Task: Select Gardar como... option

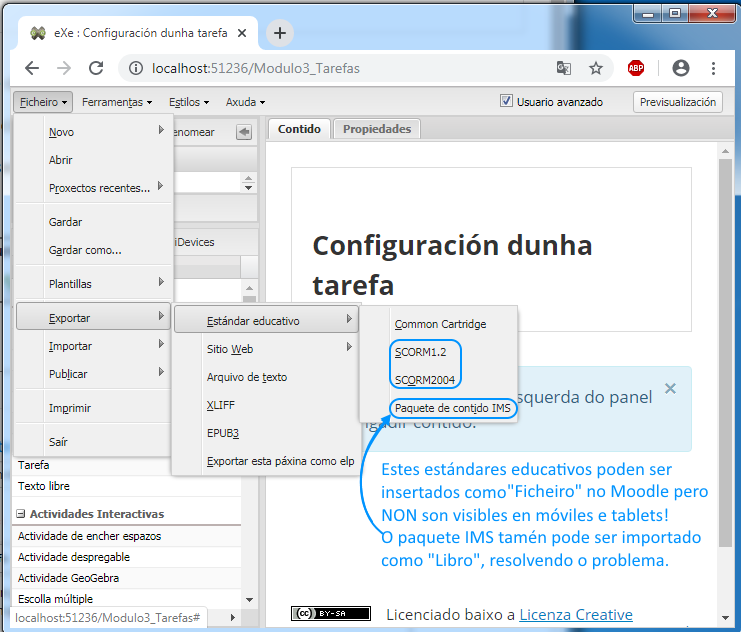Action: [93, 250]
